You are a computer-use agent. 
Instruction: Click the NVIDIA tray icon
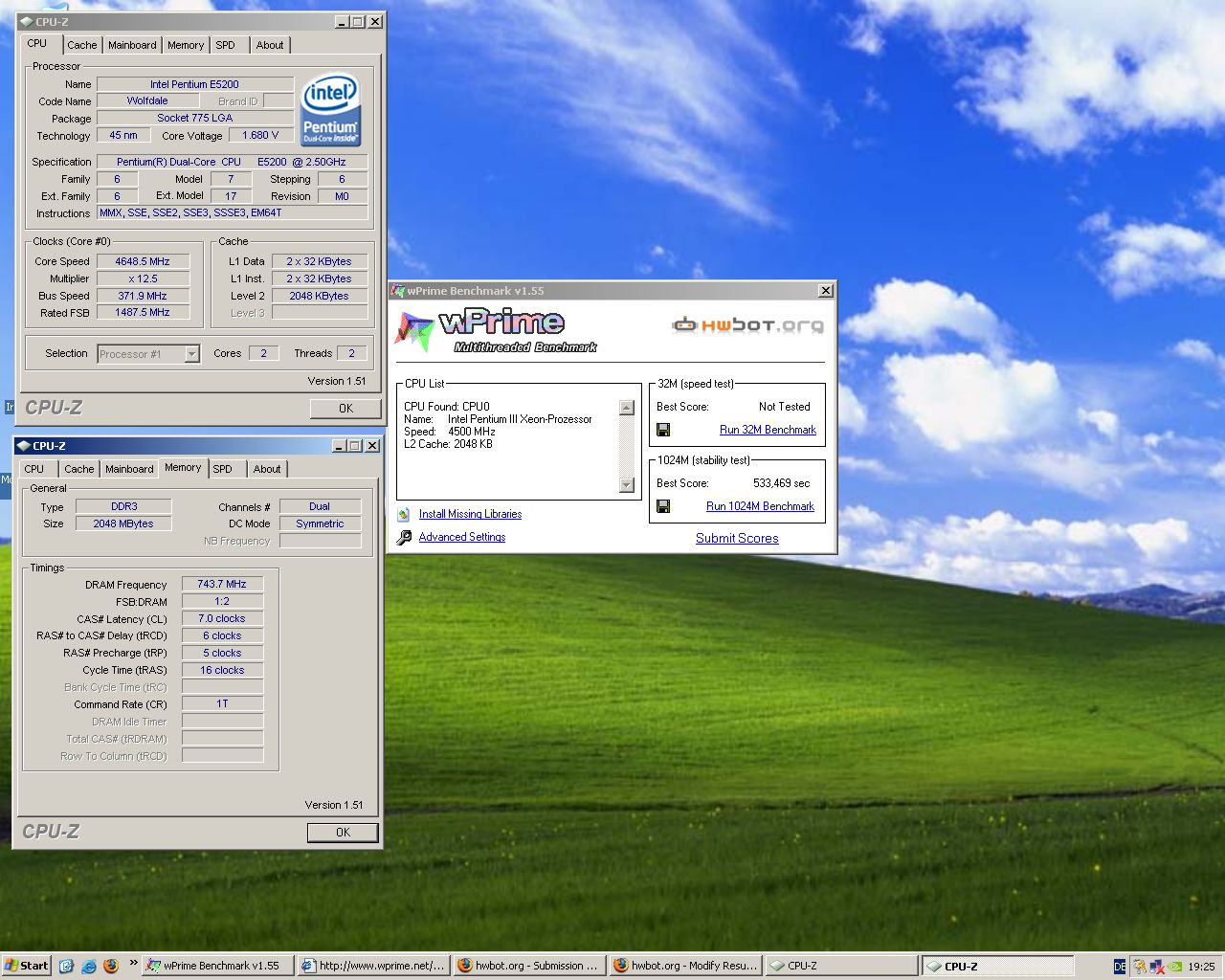click(1174, 967)
